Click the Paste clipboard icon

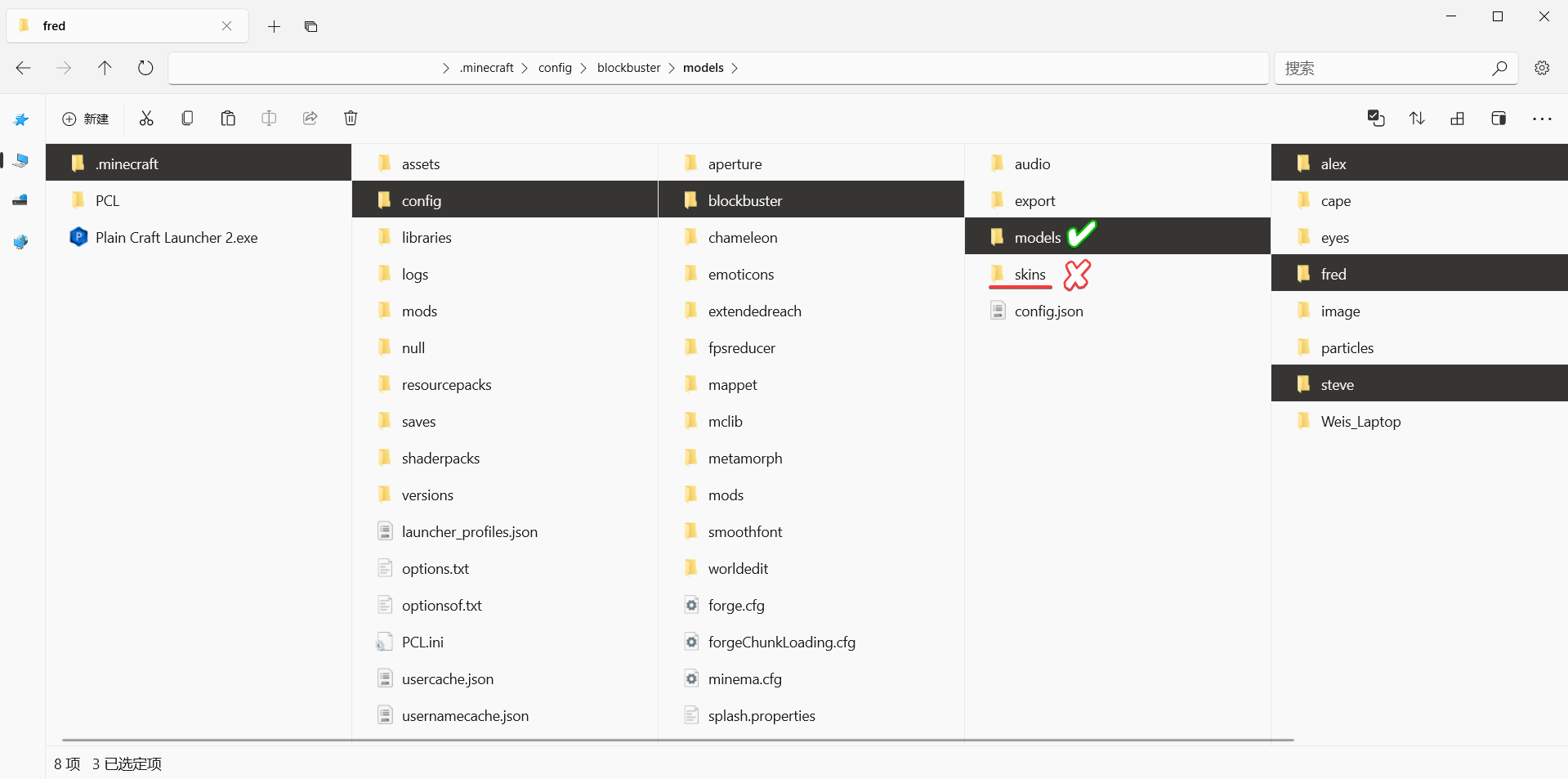tap(228, 119)
